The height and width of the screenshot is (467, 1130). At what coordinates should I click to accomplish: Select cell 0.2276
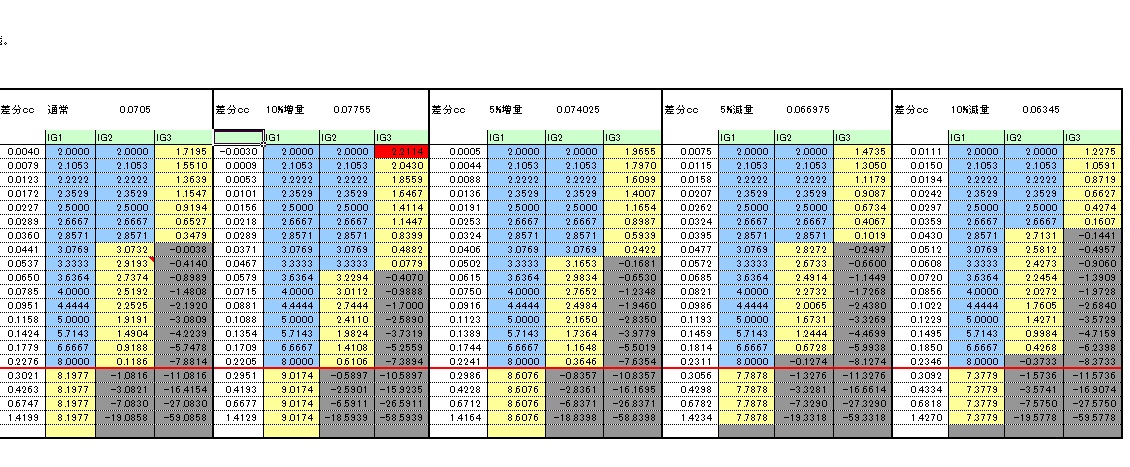tap(22, 361)
